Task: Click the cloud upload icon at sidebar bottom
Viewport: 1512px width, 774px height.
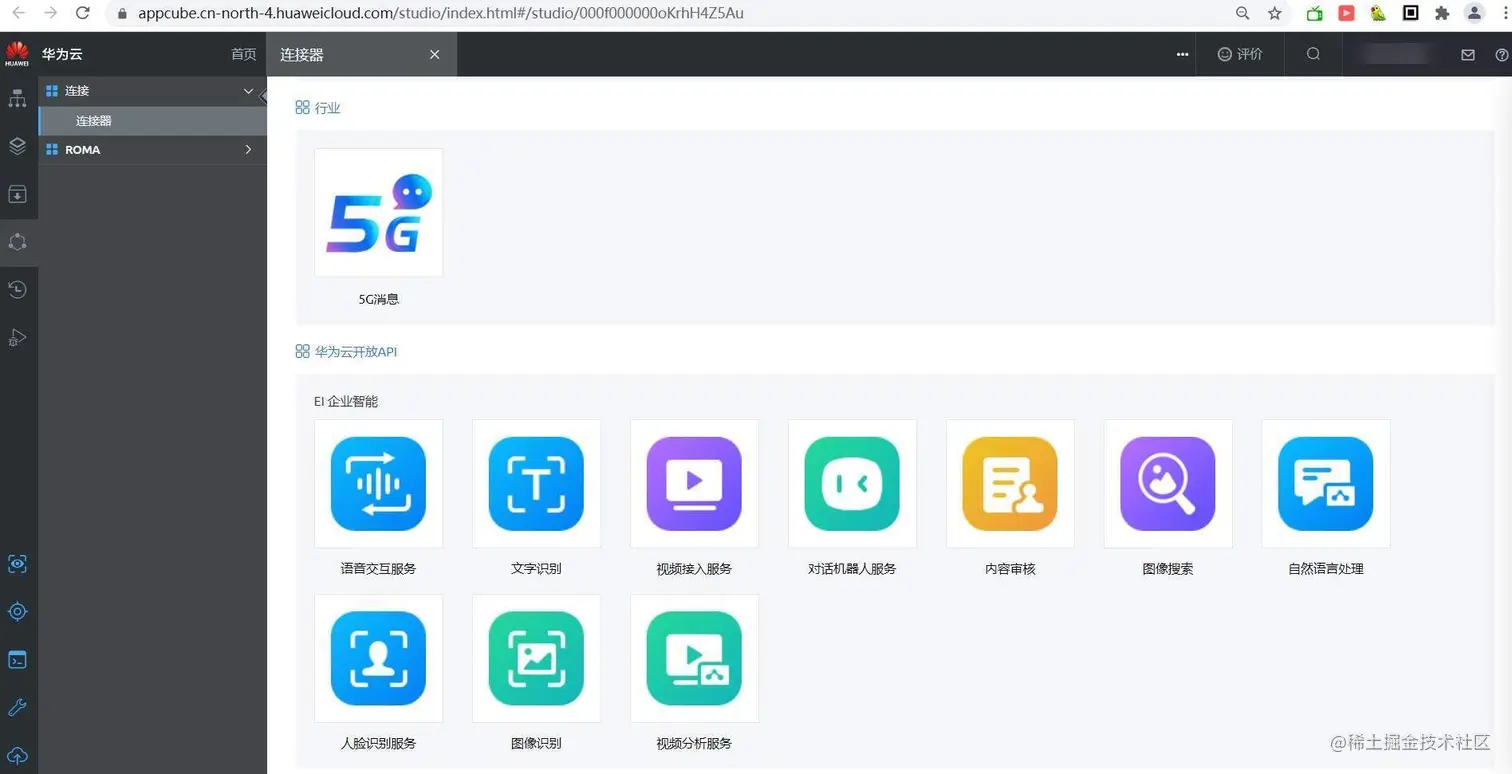Action: coord(17,755)
